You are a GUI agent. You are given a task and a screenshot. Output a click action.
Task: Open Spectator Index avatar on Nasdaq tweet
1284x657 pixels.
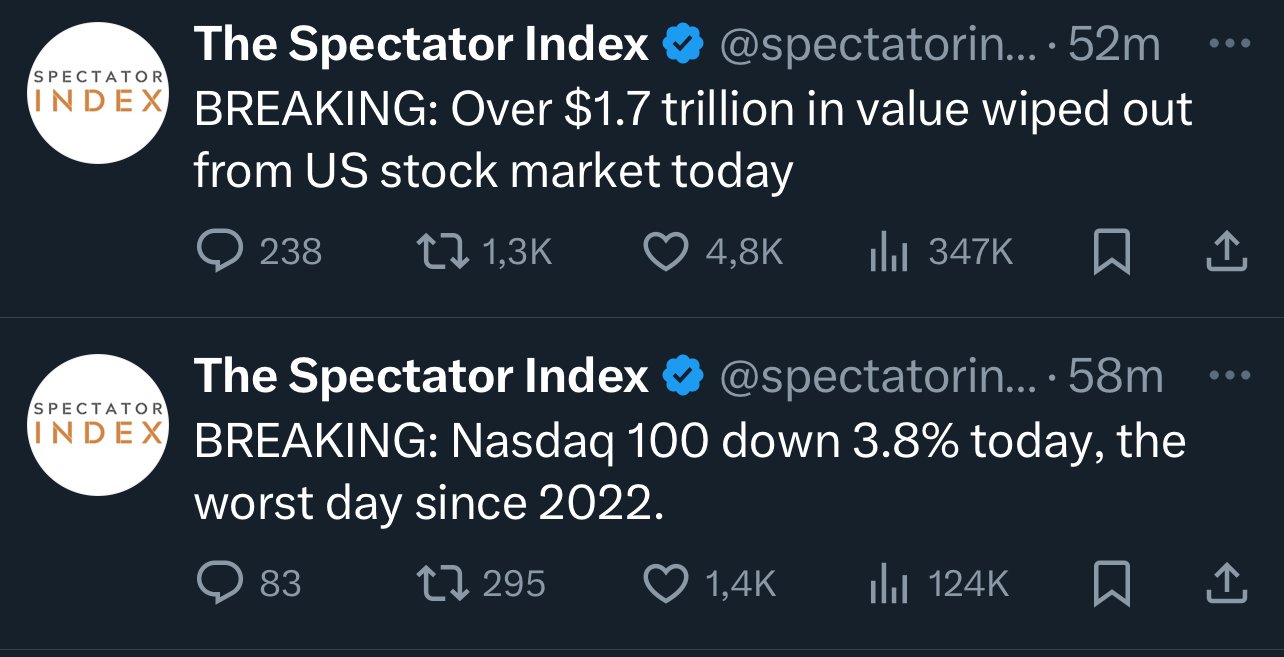pos(97,424)
